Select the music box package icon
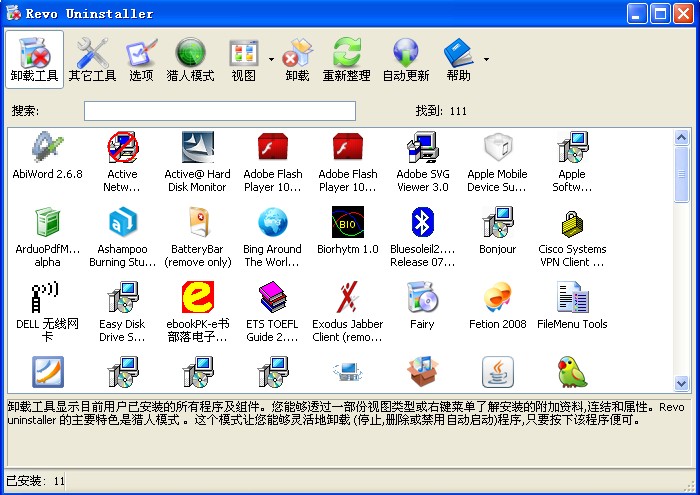The width and height of the screenshot is (700, 495). point(422,372)
